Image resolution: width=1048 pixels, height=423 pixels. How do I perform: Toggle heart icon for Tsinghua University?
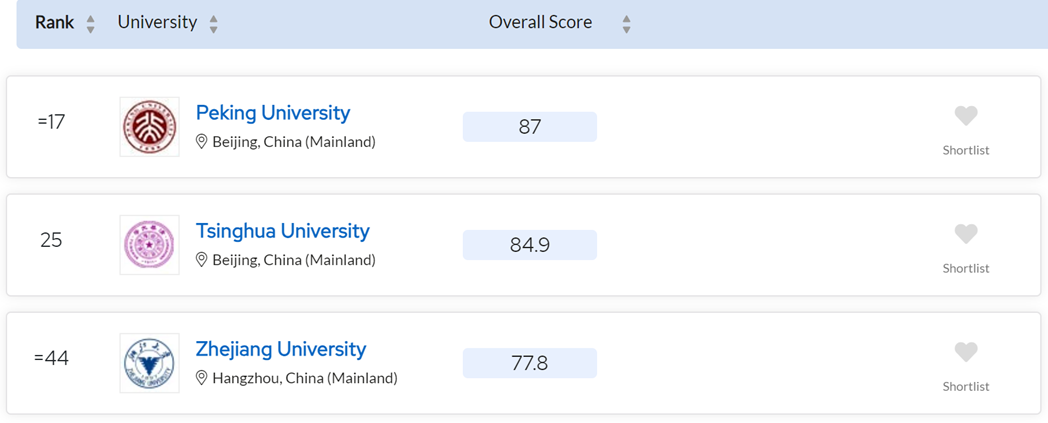click(966, 235)
